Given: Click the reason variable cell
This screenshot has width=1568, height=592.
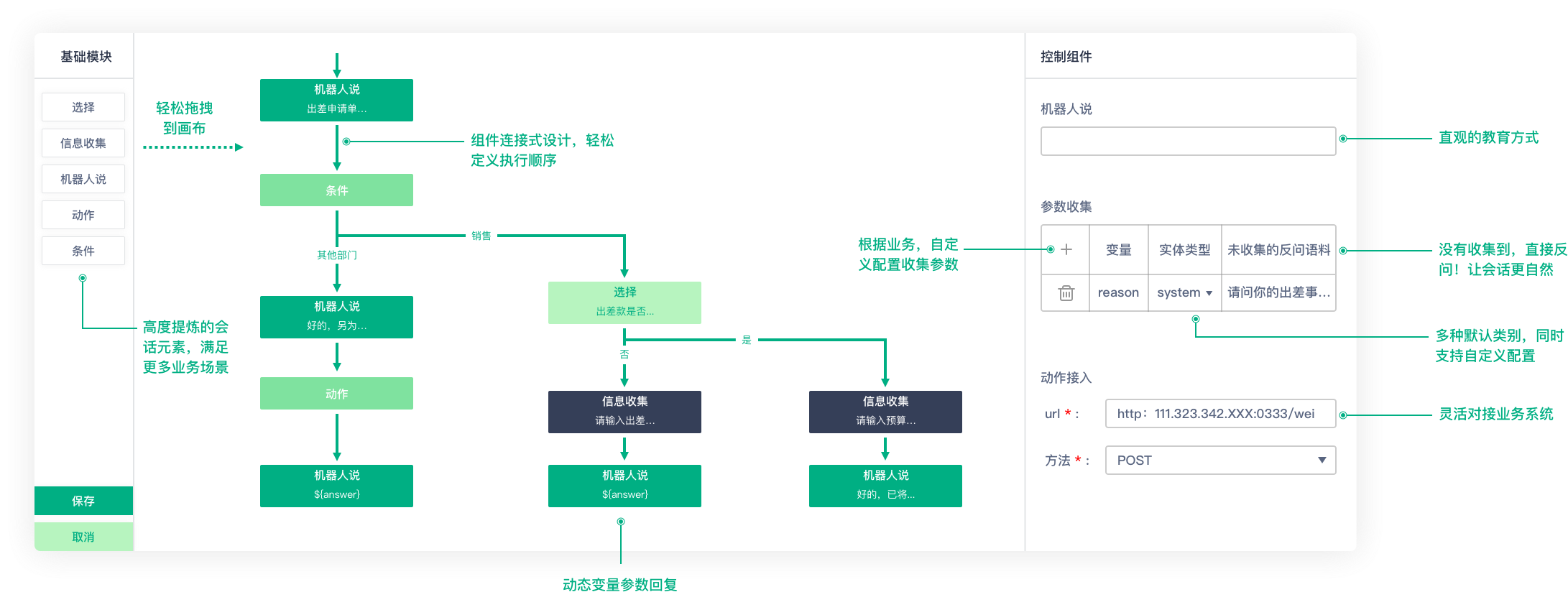Looking at the screenshot, I should (1118, 292).
